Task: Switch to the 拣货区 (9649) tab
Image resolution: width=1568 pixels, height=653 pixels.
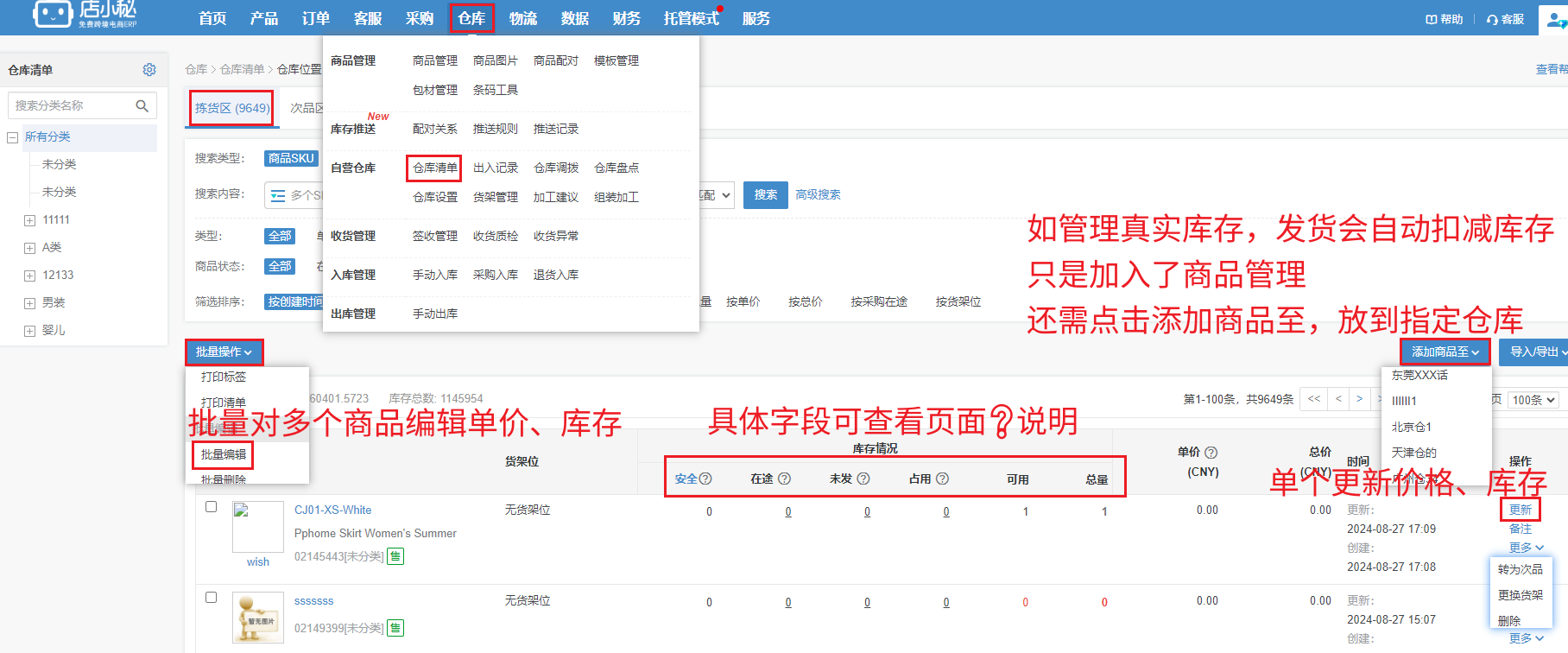Action: pyautogui.click(x=232, y=108)
